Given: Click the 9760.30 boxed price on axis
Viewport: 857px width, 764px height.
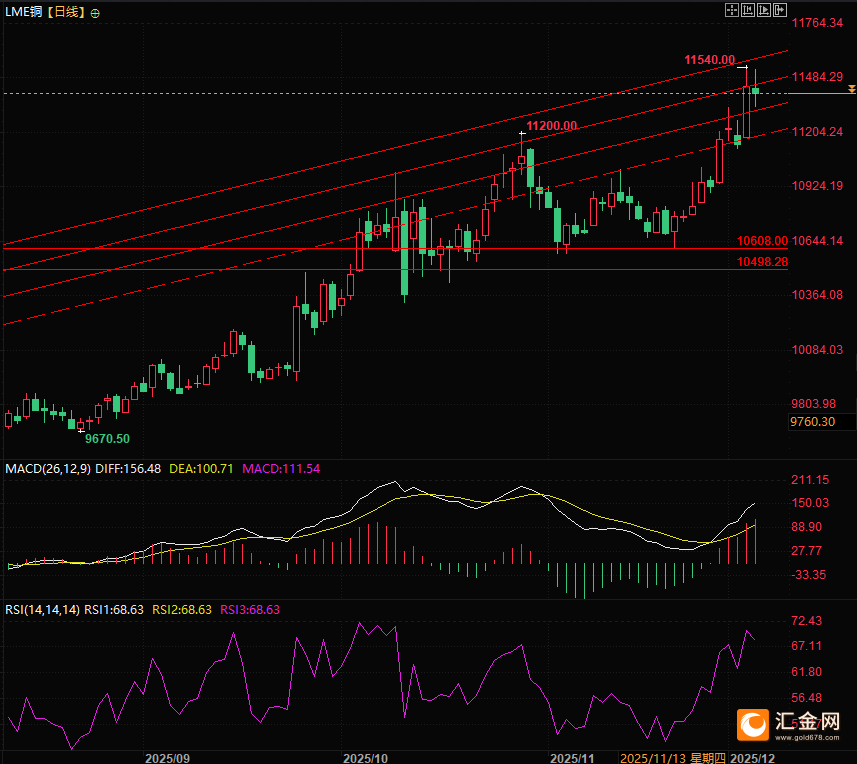Looking at the screenshot, I should pyautogui.click(x=812, y=422).
